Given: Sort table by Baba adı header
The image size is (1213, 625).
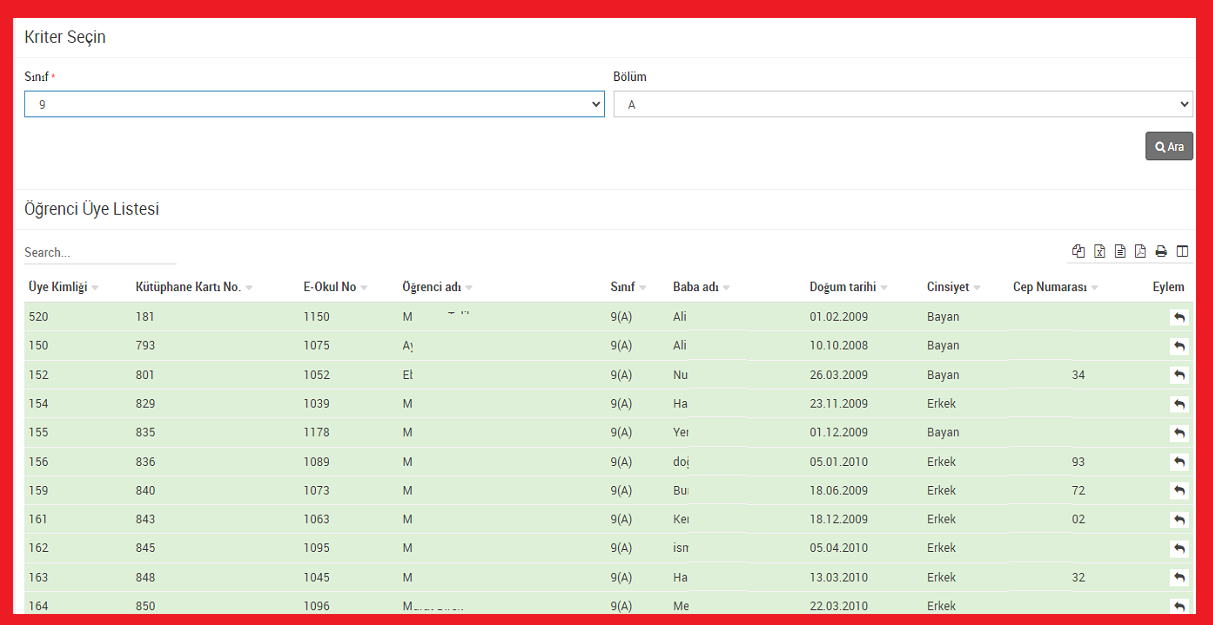Looking at the screenshot, I should [x=695, y=287].
